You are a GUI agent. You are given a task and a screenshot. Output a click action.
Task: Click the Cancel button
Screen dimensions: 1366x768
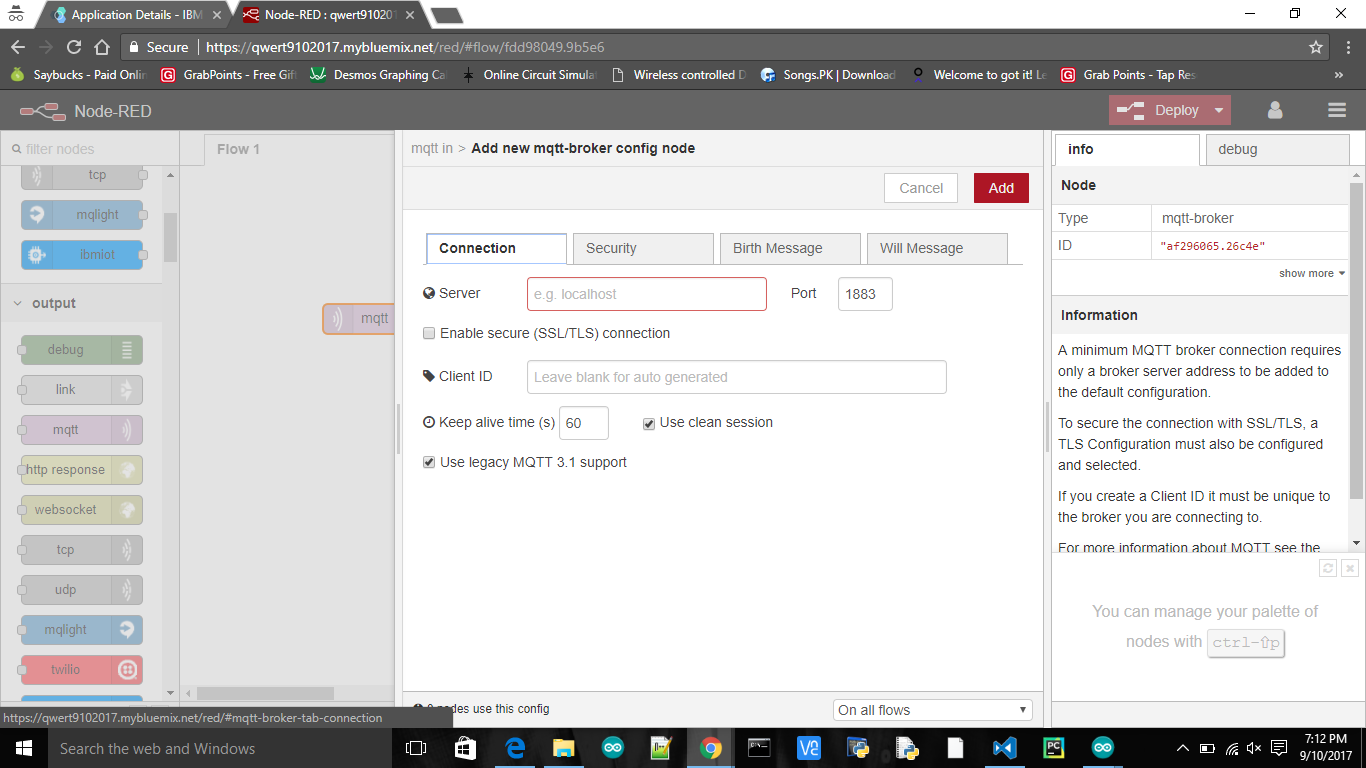coord(920,187)
